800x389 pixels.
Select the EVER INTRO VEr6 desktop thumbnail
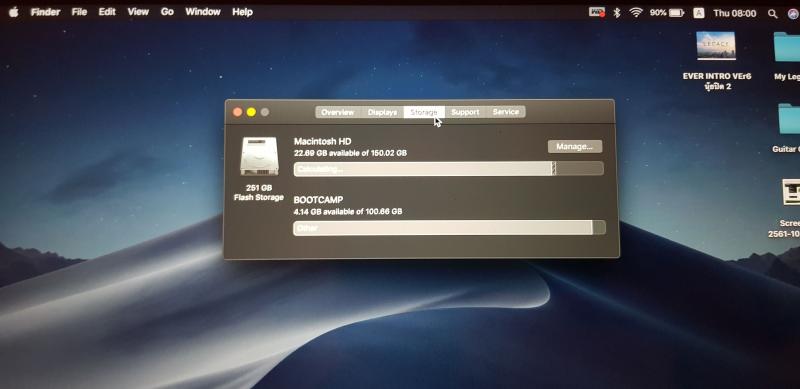[716, 46]
